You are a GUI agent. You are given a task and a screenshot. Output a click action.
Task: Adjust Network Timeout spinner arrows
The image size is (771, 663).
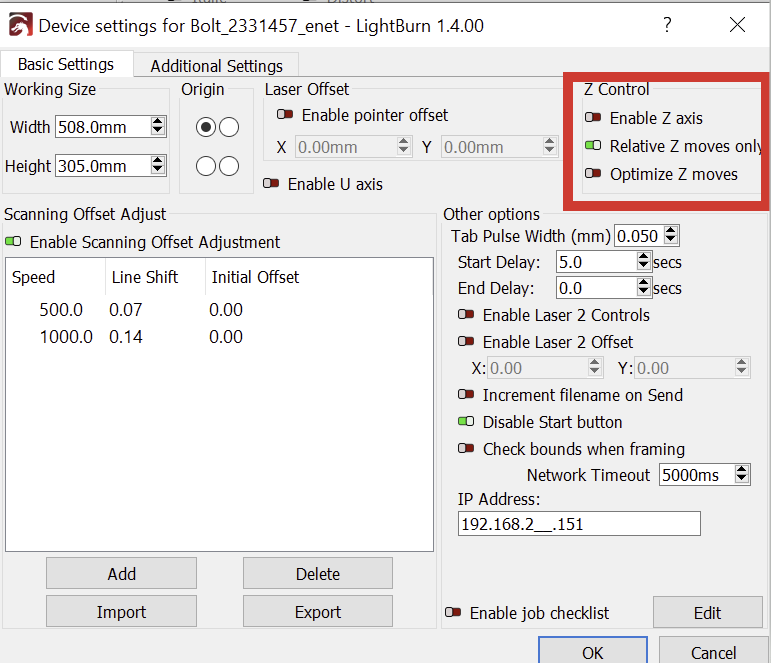[741, 475]
